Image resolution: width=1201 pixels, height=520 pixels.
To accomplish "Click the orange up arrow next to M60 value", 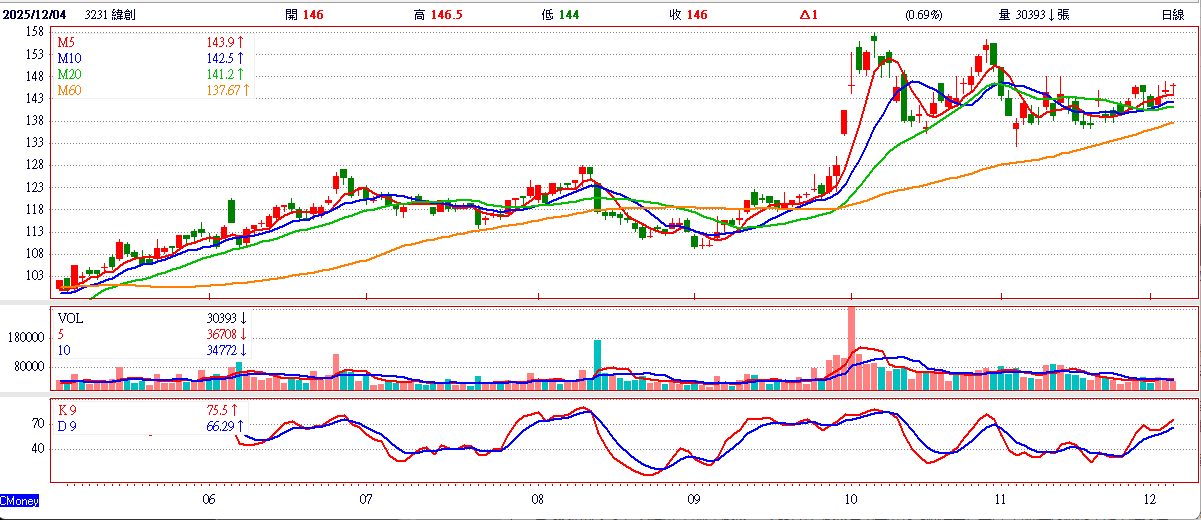I will click(247, 91).
